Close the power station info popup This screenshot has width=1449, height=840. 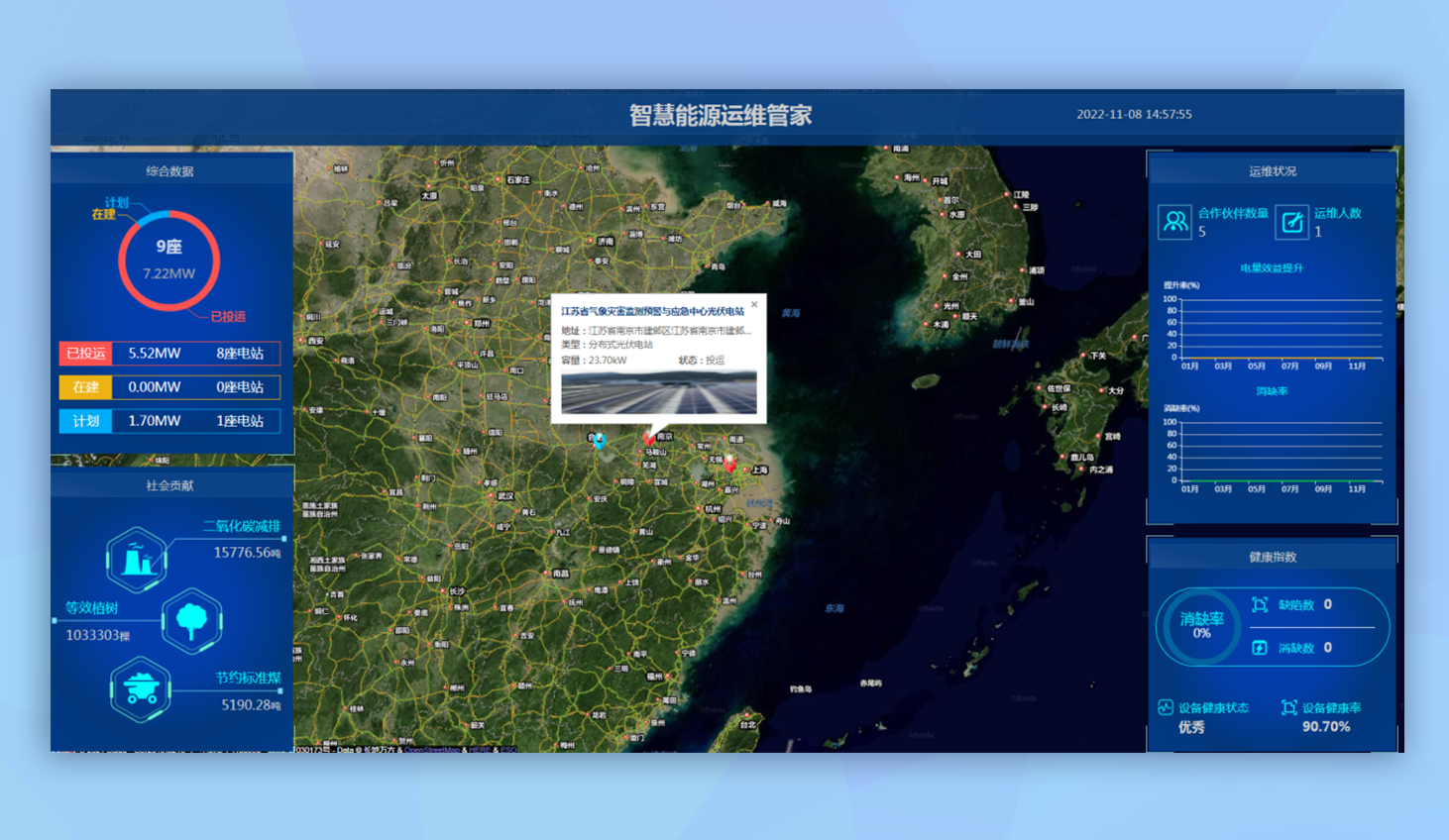click(754, 304)
